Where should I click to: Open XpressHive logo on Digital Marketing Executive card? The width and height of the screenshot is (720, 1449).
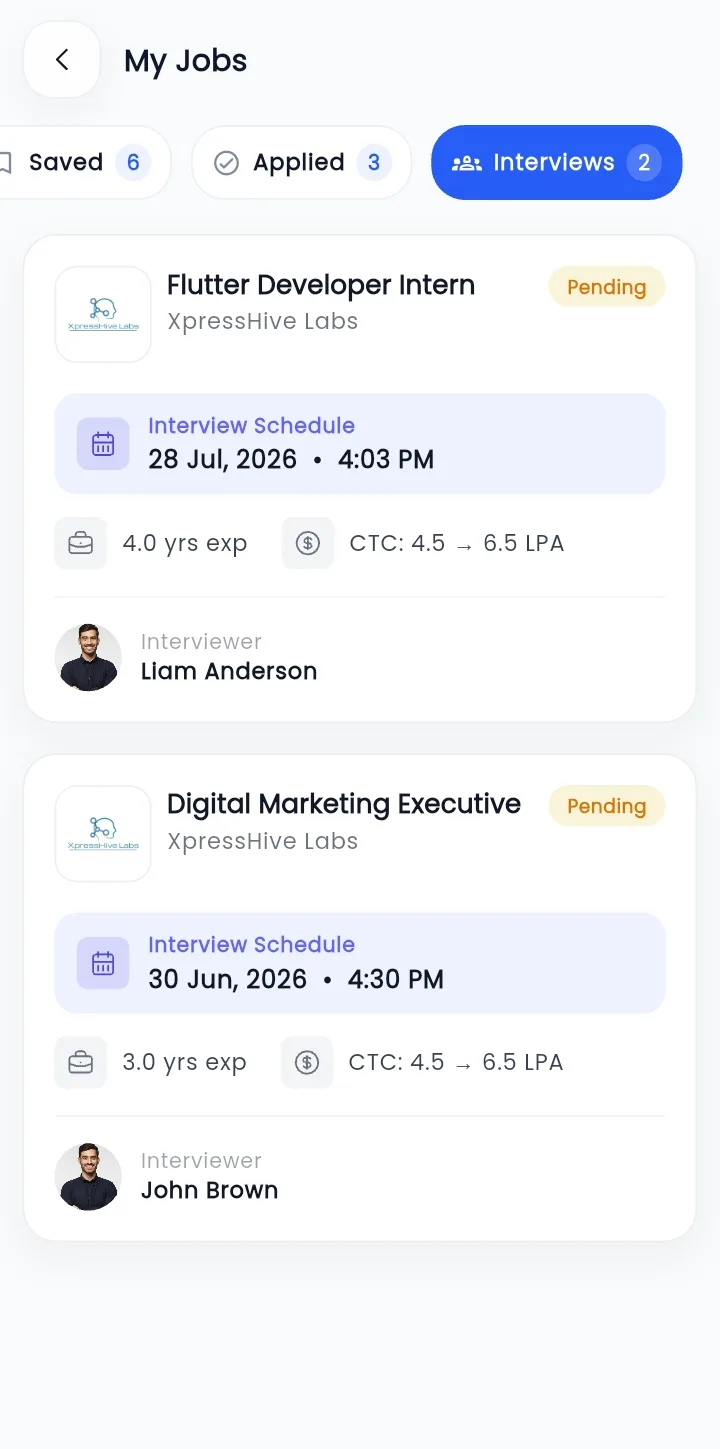pos(103,833)
